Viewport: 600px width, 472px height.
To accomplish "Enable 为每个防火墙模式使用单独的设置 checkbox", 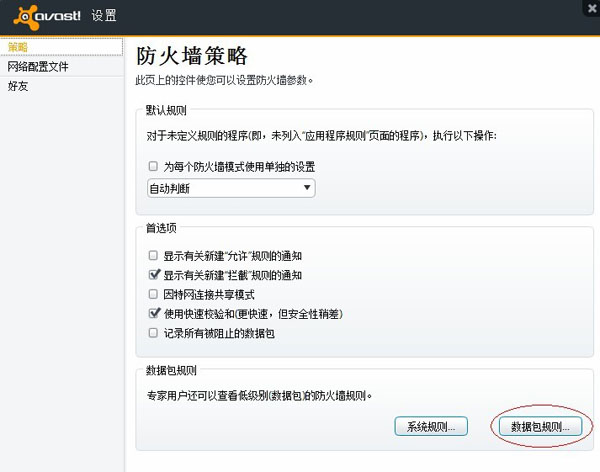I will click(x=153, y=166).
